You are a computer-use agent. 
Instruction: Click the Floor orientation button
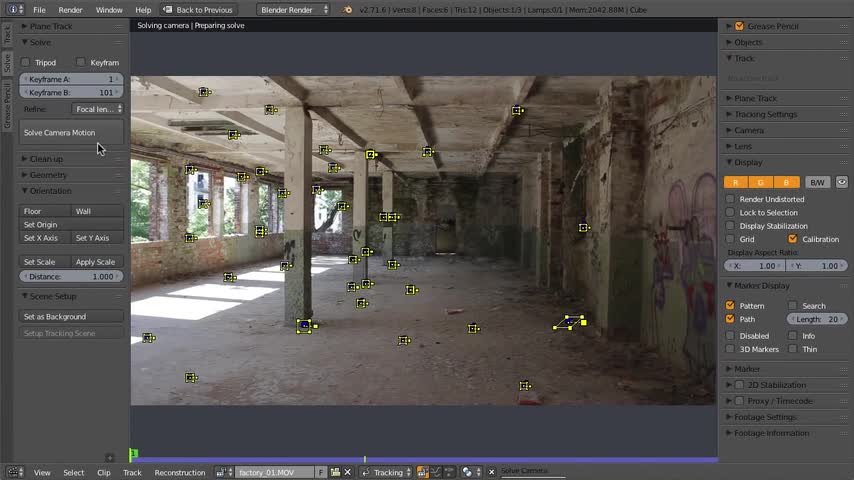point(45,211)
